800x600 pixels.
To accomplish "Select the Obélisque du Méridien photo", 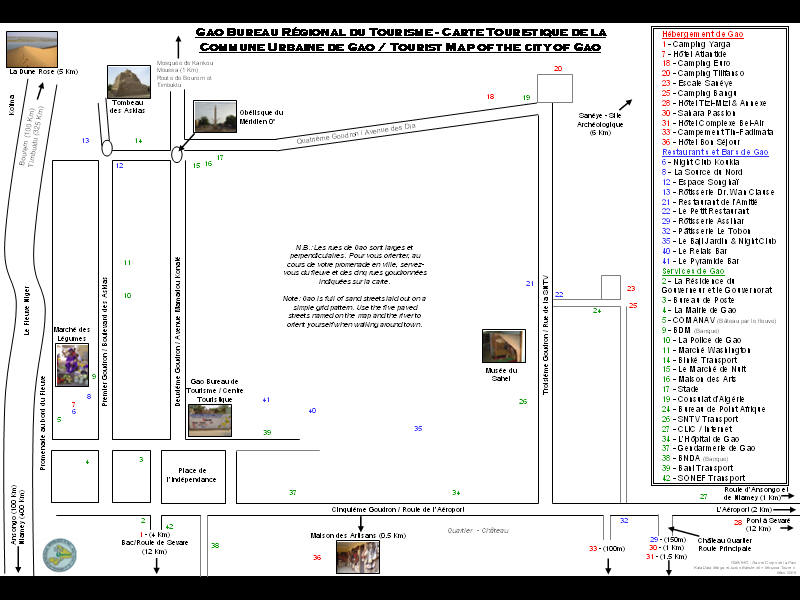I will [215, 116].
